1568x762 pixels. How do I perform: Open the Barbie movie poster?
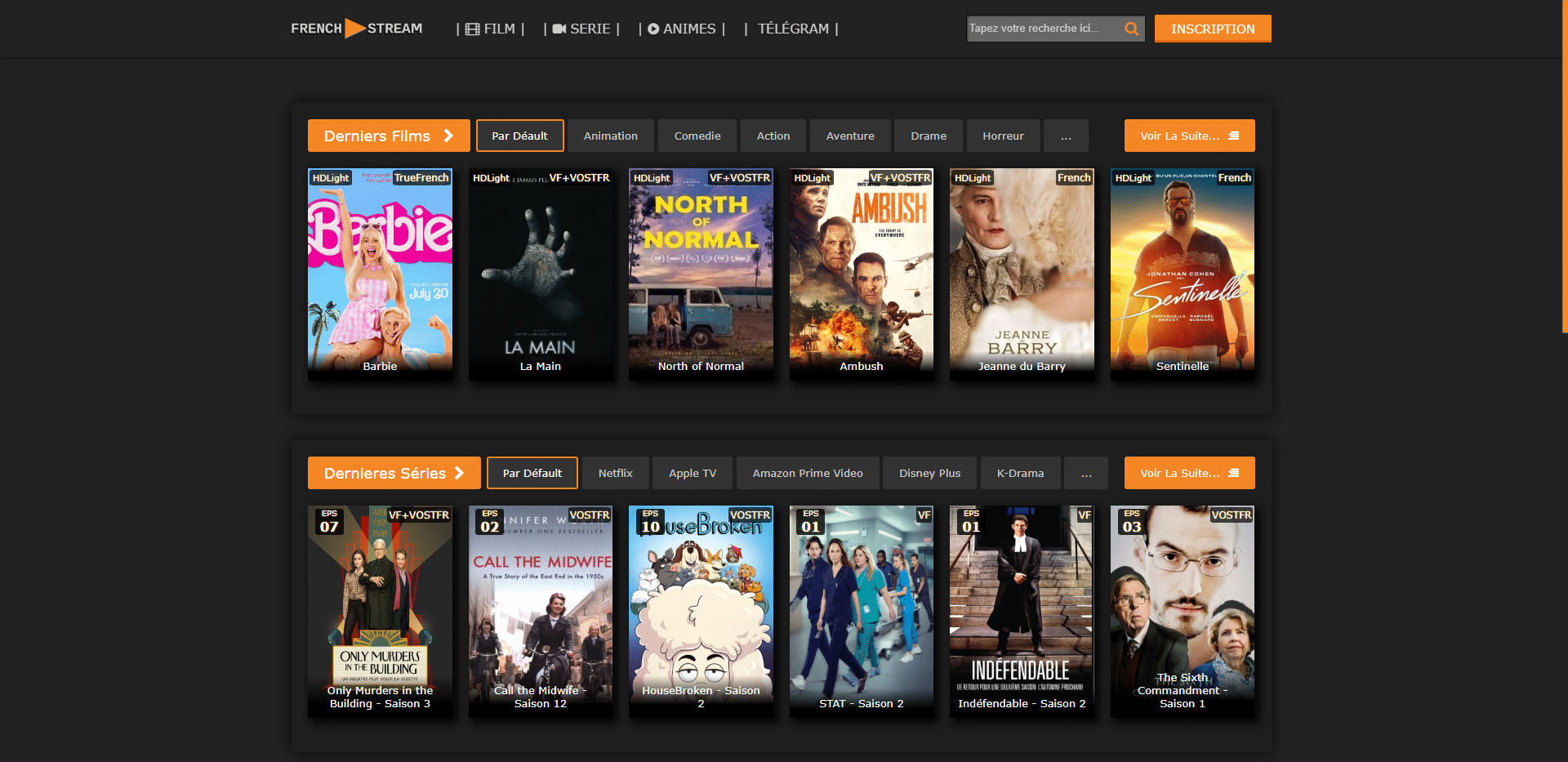pos(380,274)
